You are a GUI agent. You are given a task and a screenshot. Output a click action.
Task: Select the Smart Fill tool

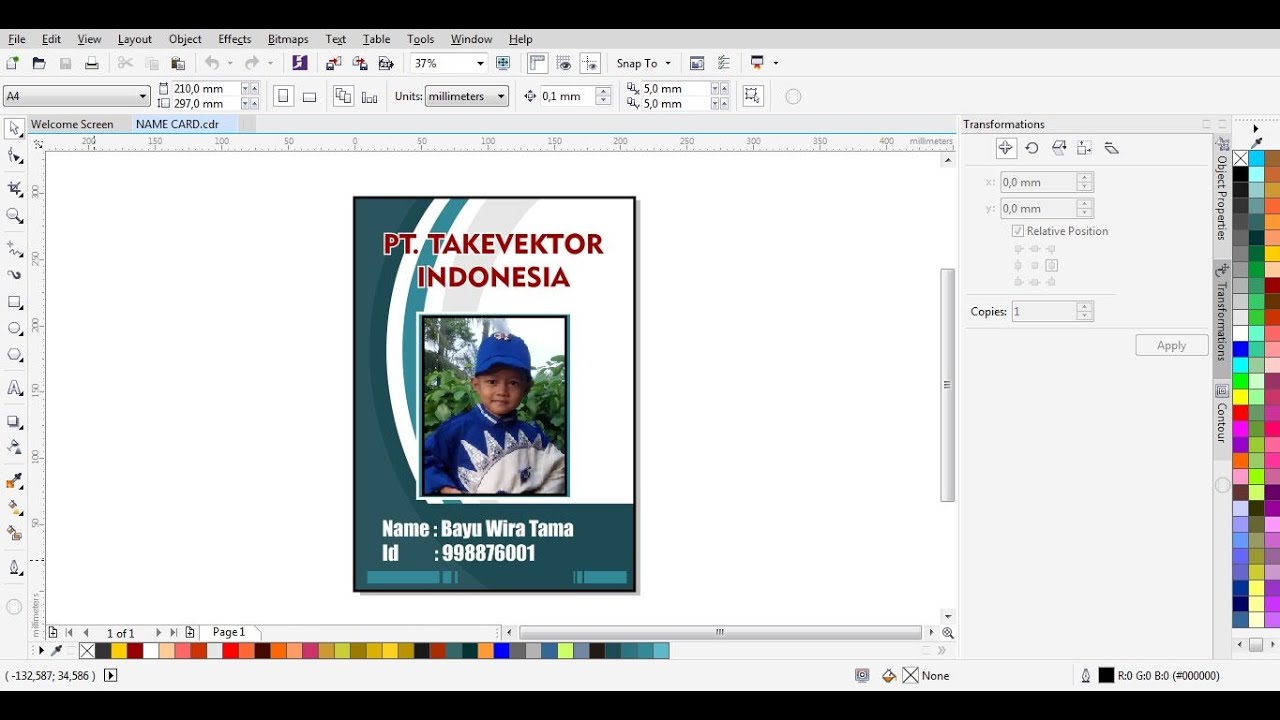(x=14, y=533)
